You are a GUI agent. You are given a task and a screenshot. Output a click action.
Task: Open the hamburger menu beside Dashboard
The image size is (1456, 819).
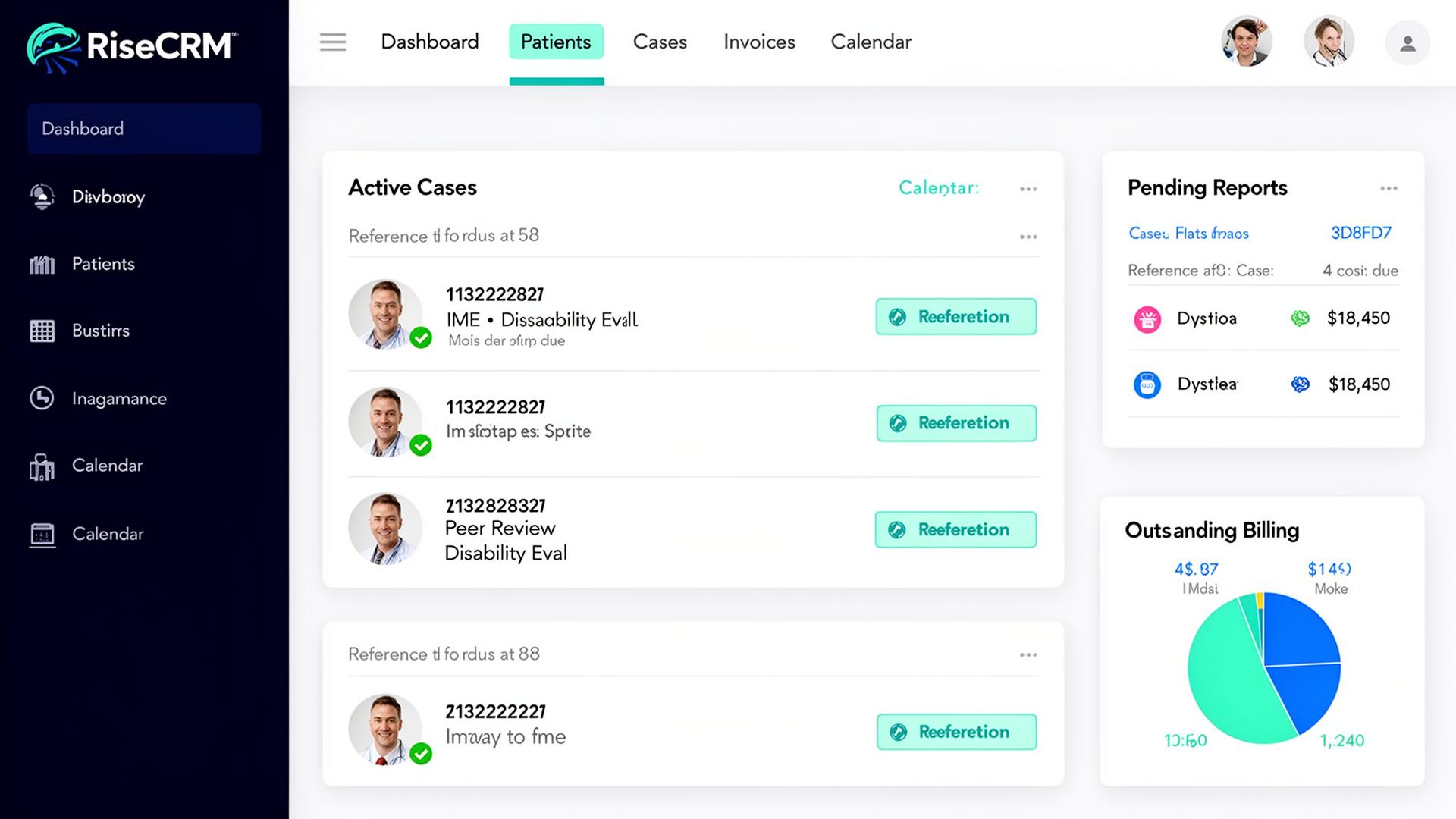point(332,42)
